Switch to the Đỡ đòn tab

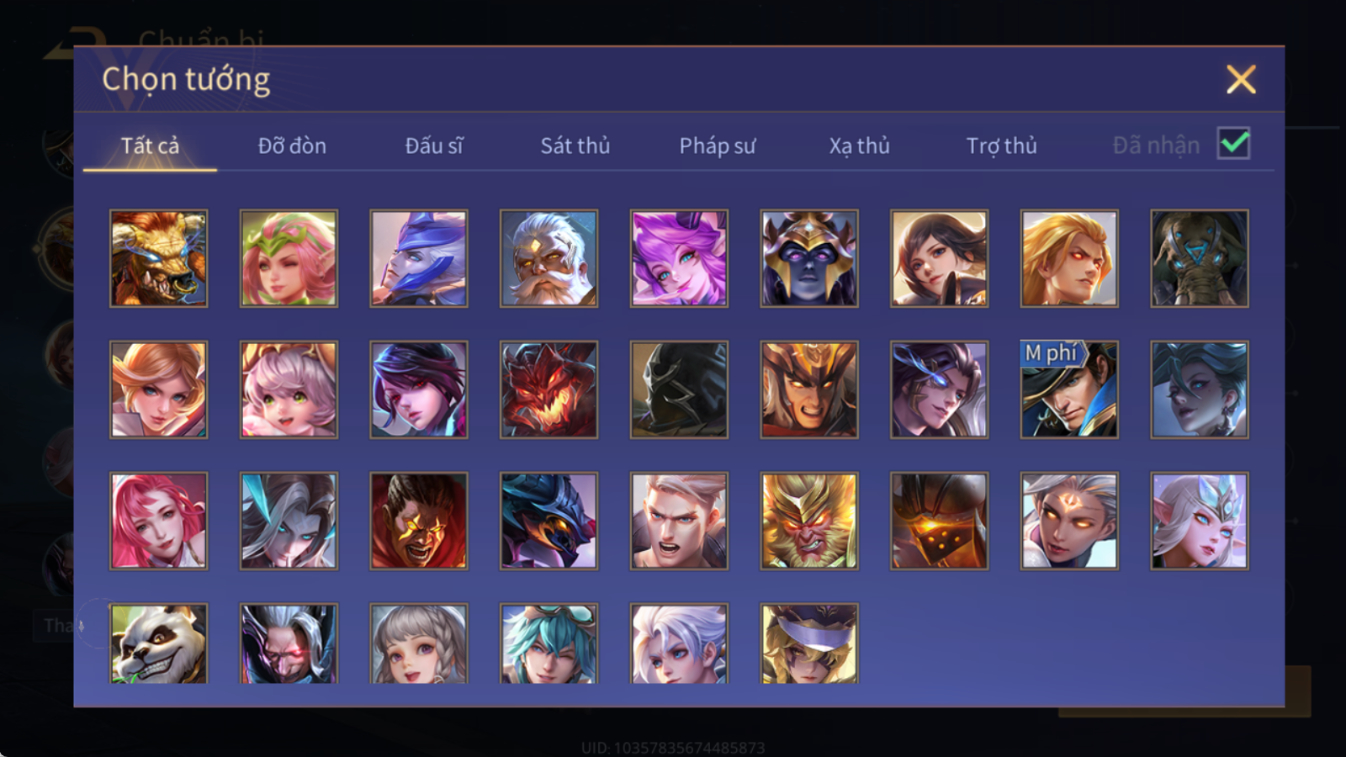tap(292, 146)
